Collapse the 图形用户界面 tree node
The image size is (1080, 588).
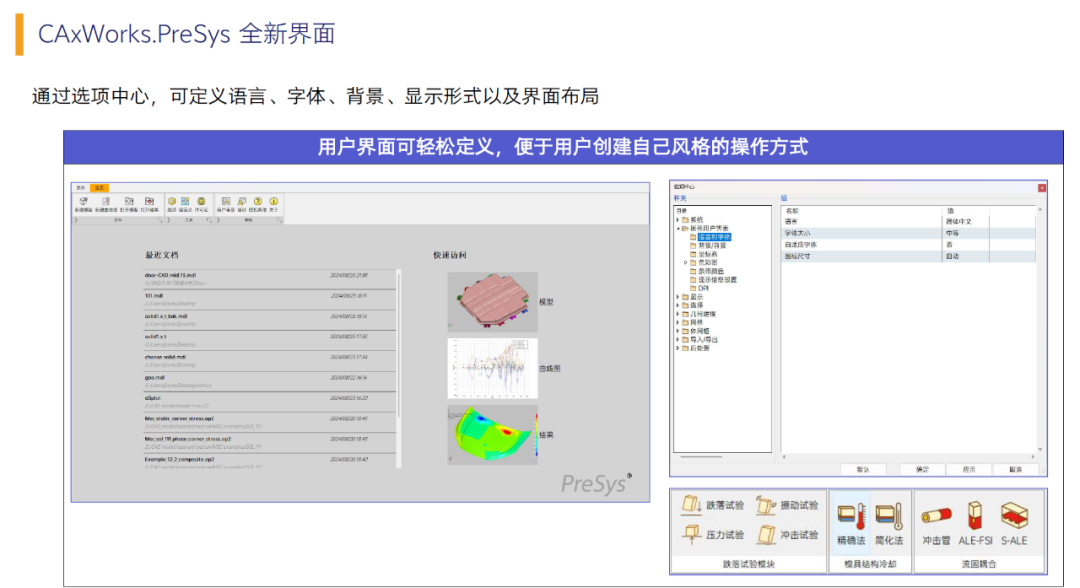point(678,229)
